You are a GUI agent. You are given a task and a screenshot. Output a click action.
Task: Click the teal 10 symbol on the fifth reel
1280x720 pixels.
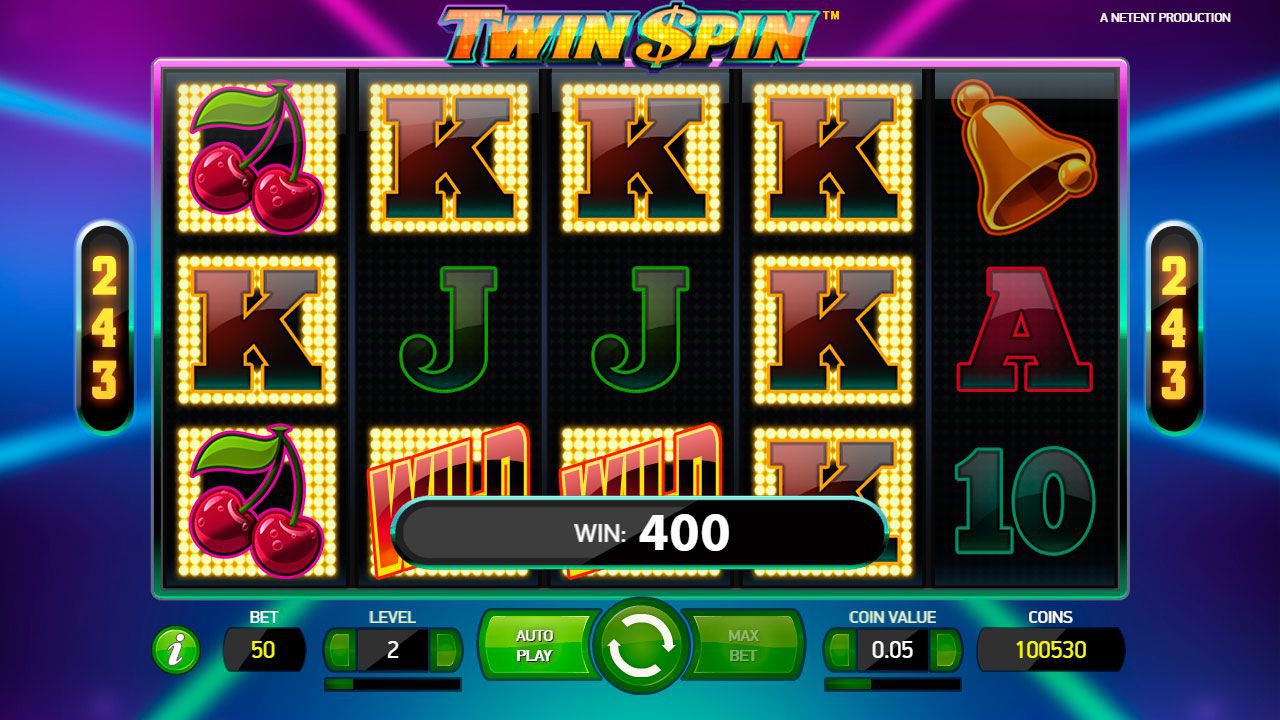pyautogui.click(x=1024, y=500)
